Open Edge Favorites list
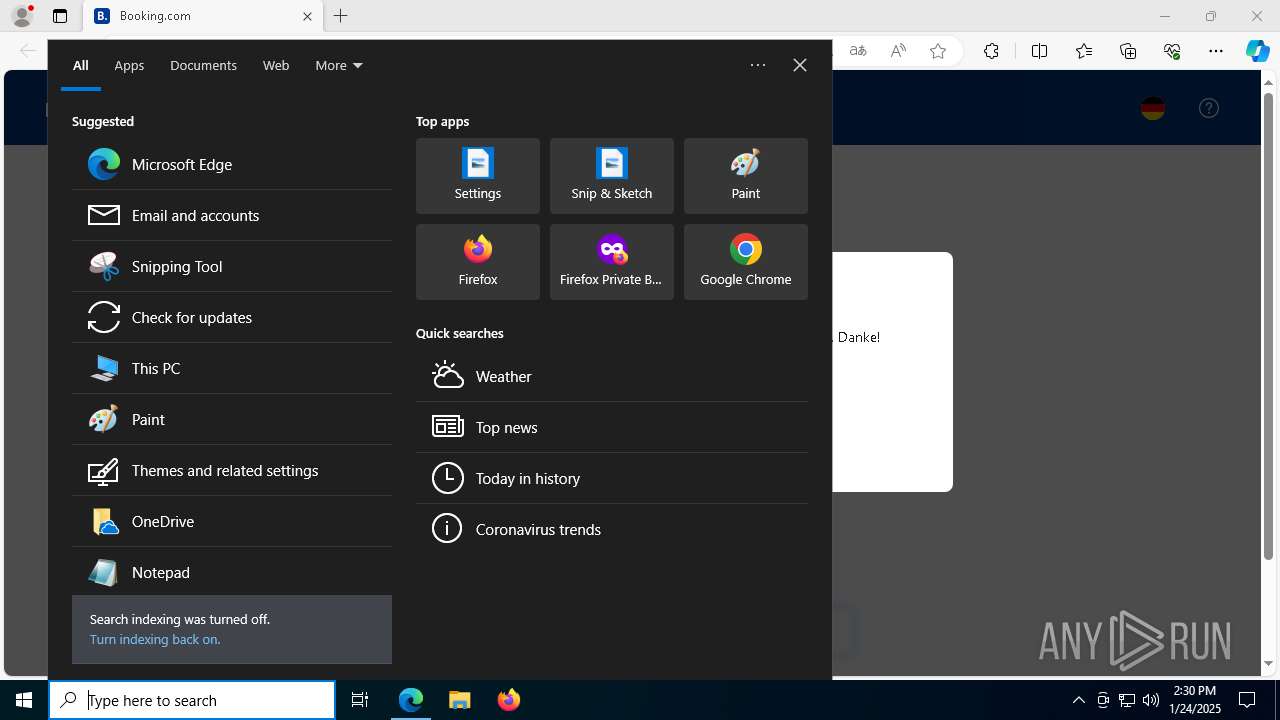Image resolution: width=1280 pixels, height=720 pixels. pyautogui.click(x=1084, y=51)
